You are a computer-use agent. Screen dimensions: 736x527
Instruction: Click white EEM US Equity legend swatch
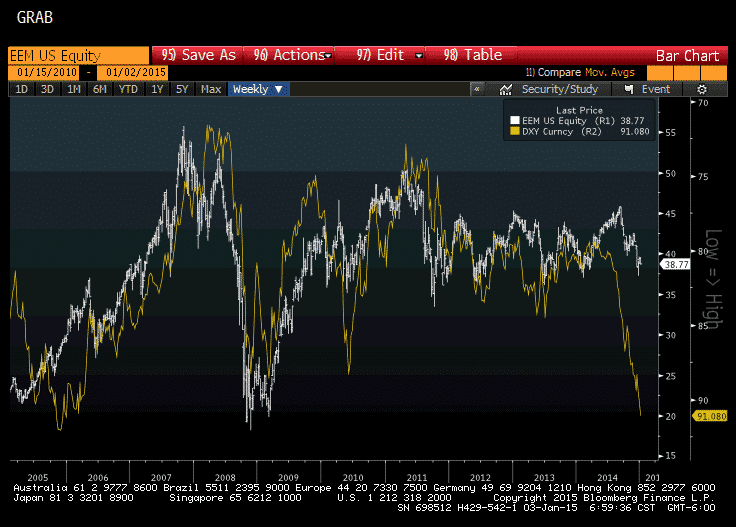517,121
